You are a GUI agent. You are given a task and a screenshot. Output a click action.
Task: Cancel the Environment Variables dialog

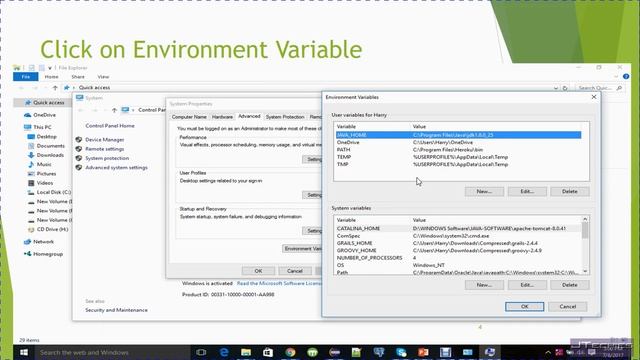point(567,307)
